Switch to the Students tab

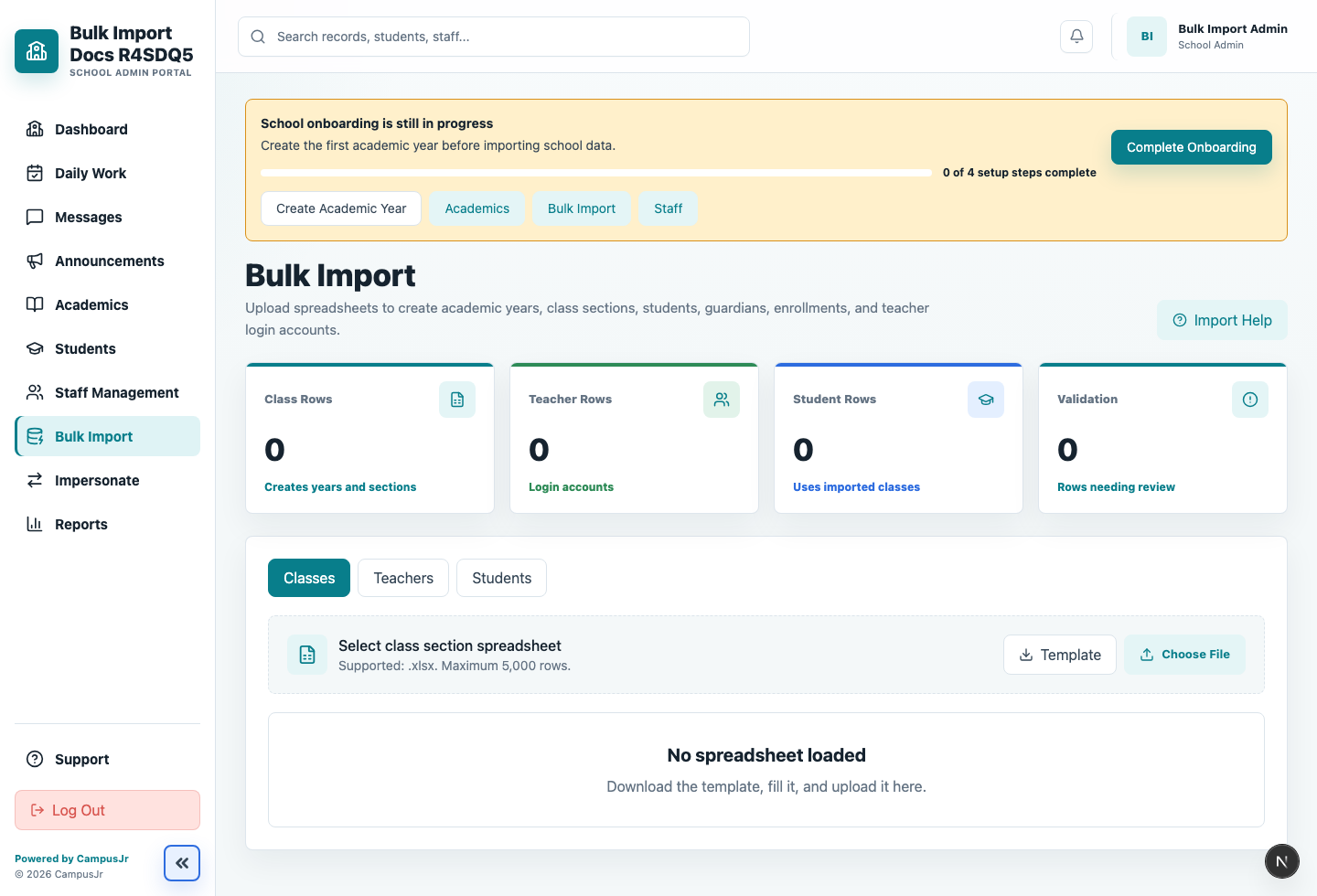coord(501,578)
